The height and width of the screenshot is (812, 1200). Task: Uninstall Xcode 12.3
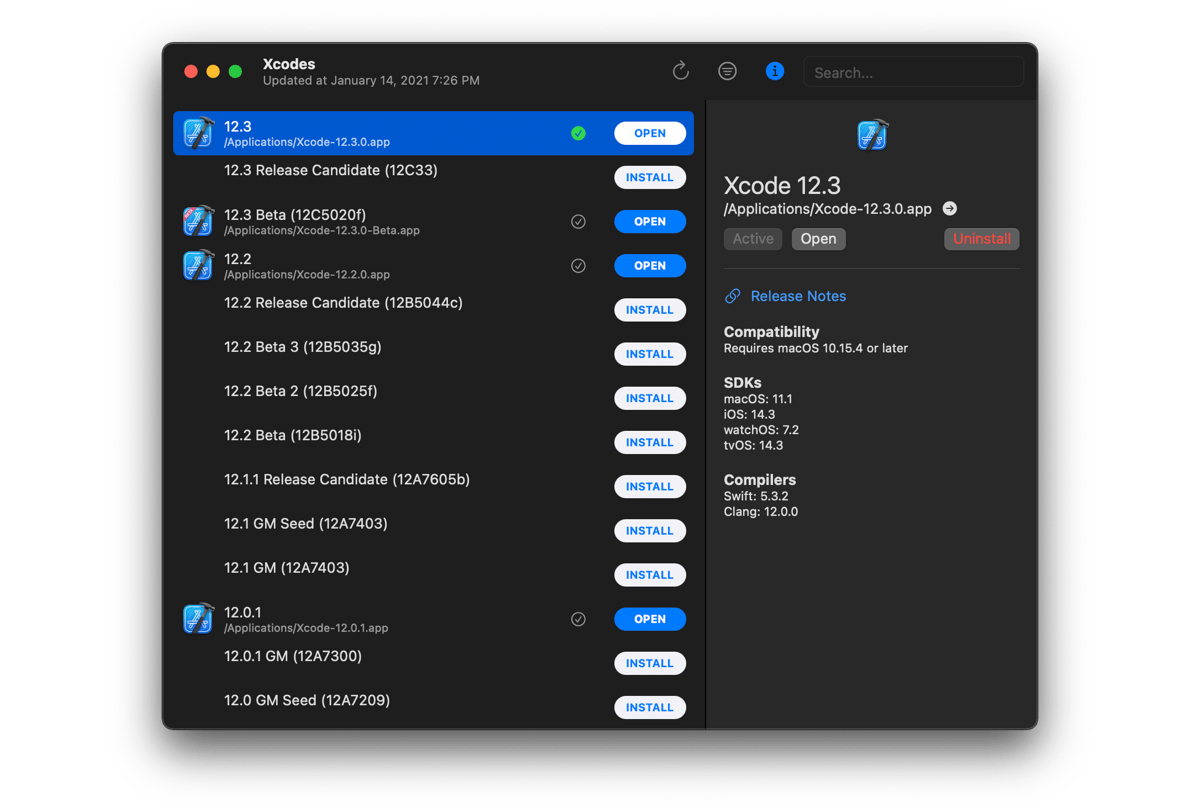981,239
